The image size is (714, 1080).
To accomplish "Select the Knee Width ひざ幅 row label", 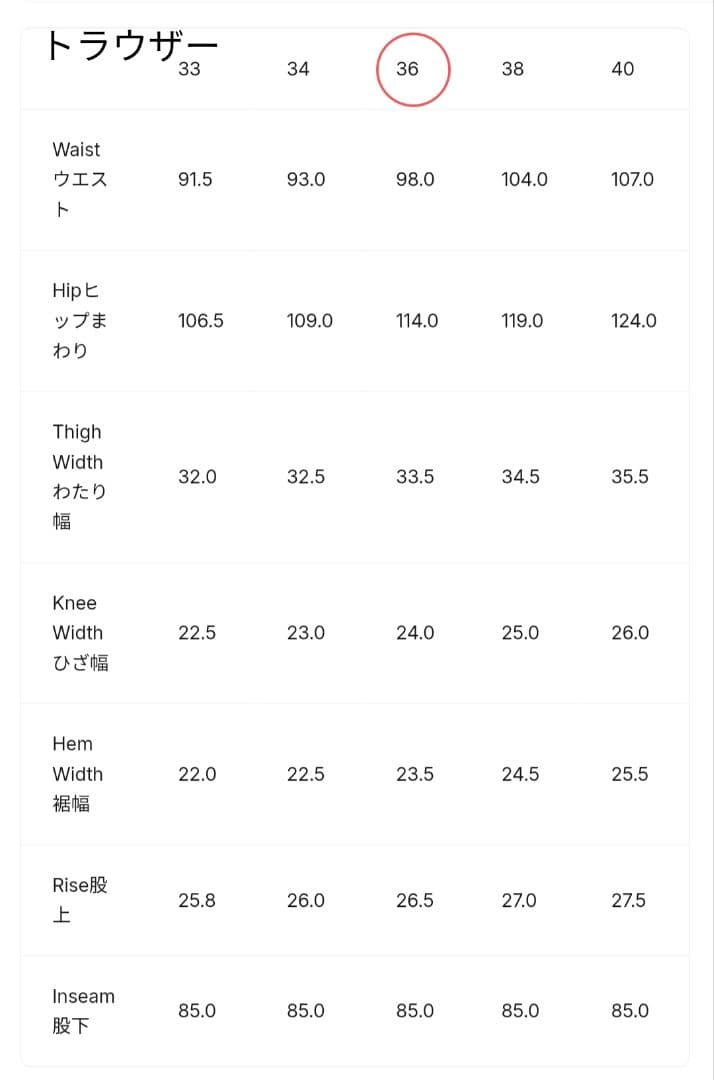I will click(x=79, y=633).
